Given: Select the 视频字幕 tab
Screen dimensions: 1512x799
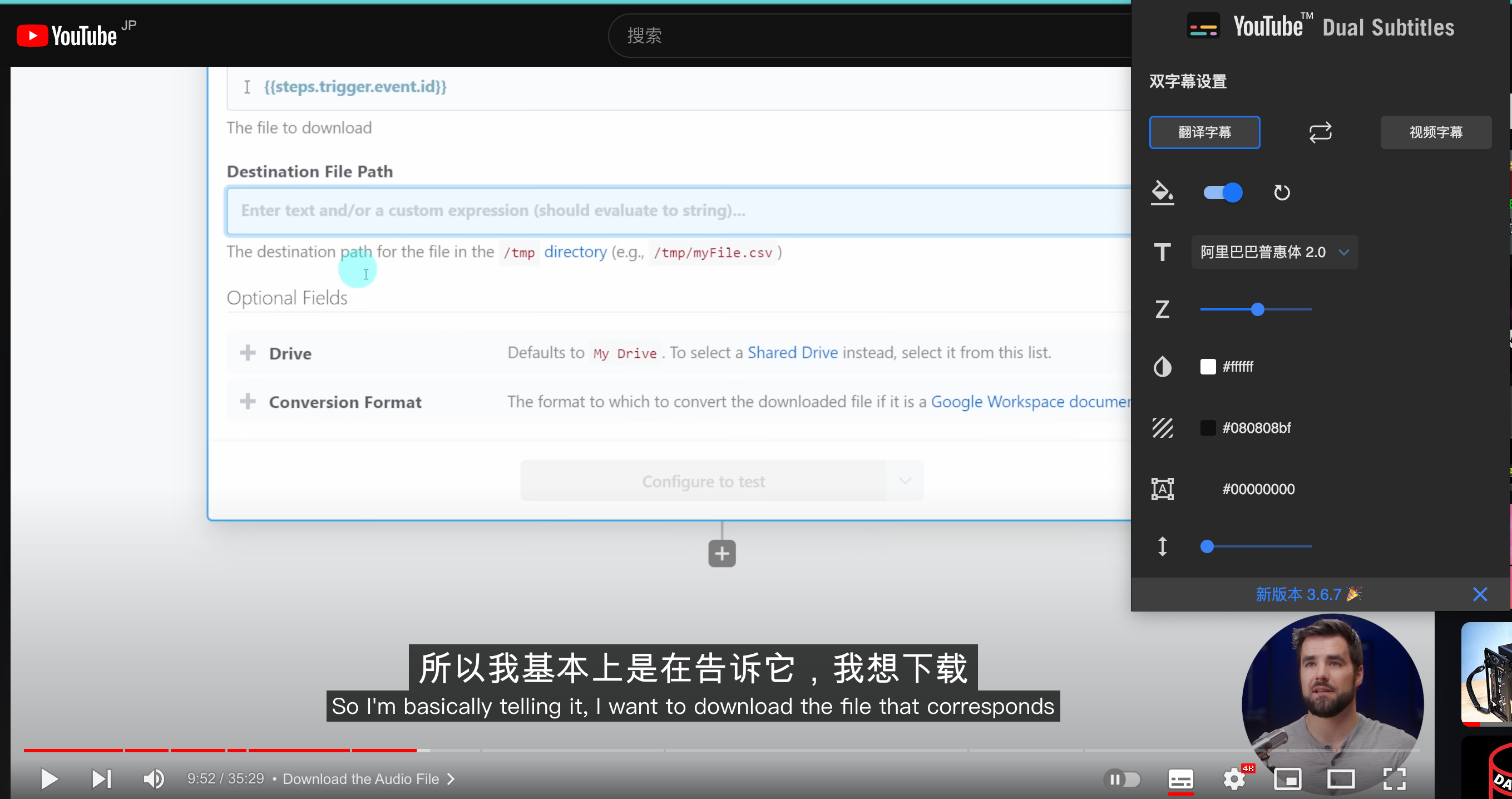Looking at the screenshot, I should click(x=1435, y=132).
